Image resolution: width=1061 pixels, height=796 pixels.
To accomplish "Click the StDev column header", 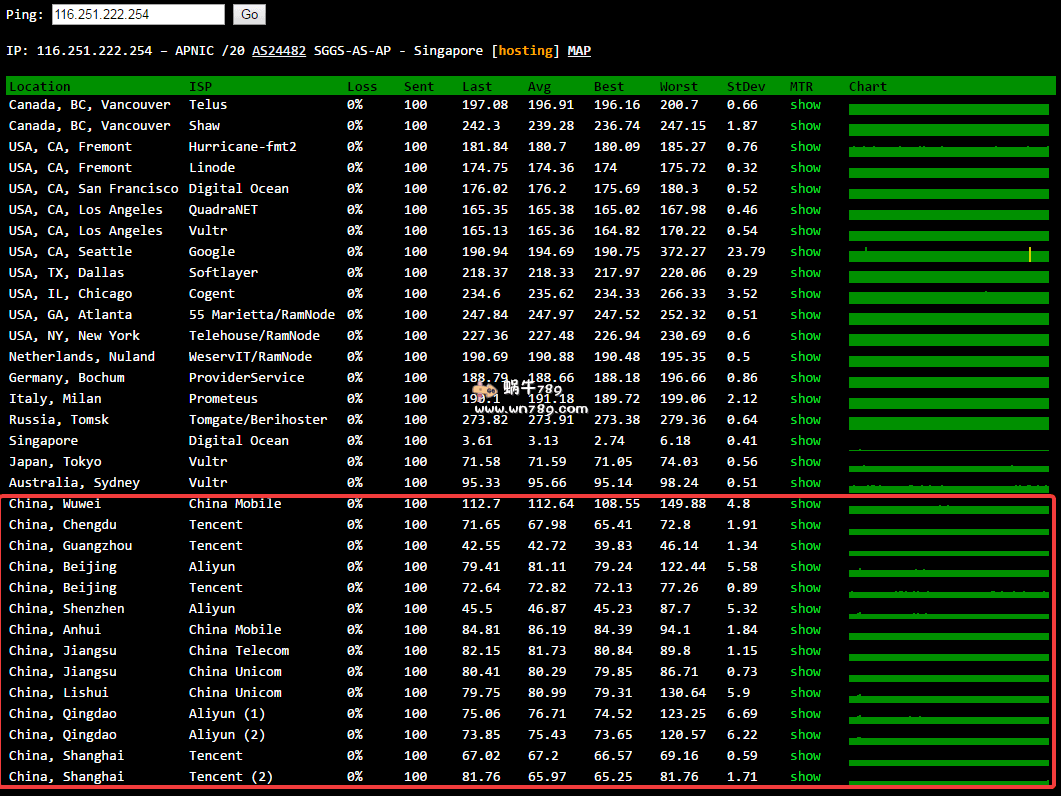I will coord(745,87).
